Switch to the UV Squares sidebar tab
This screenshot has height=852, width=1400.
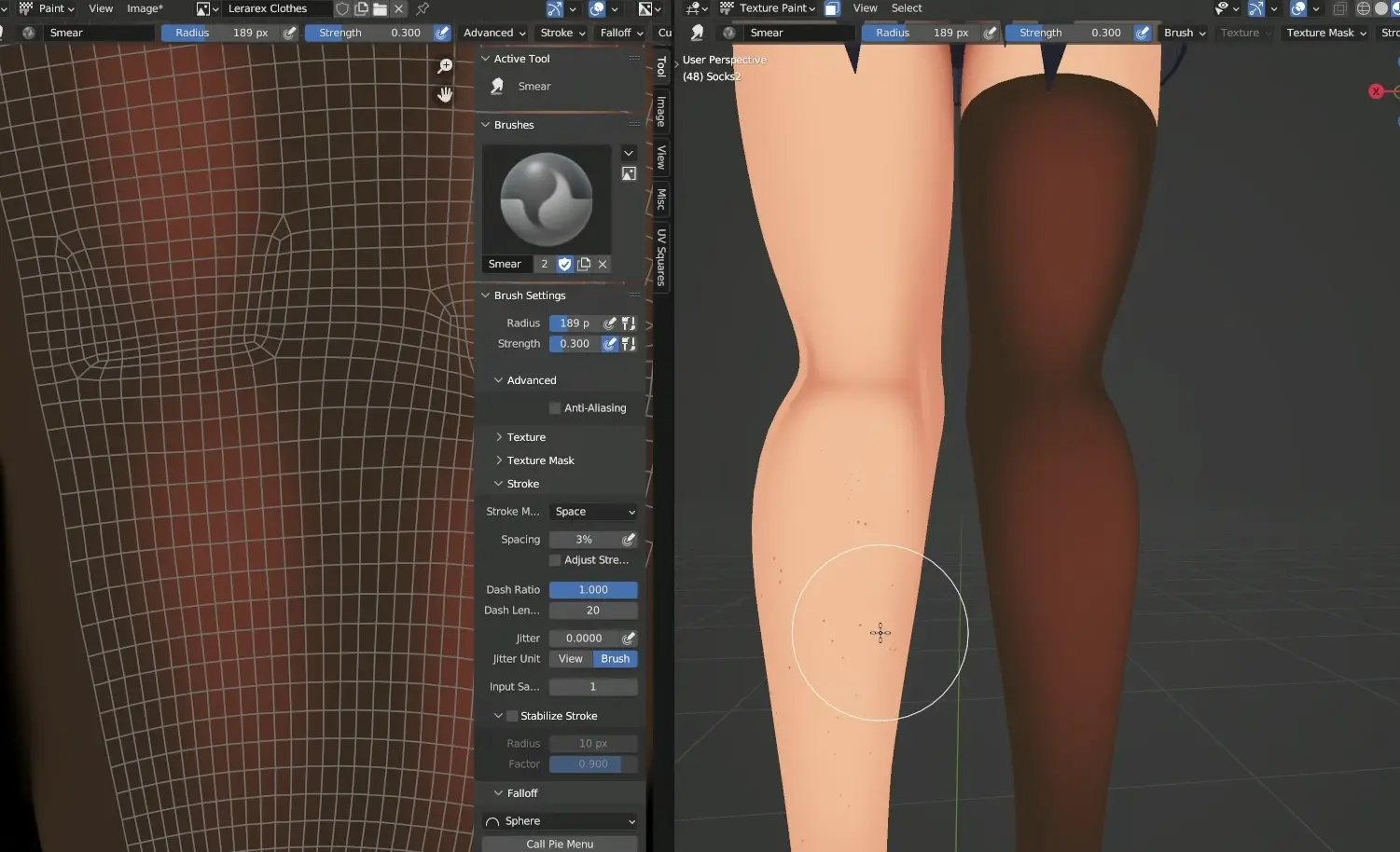[x=661, y=257]
